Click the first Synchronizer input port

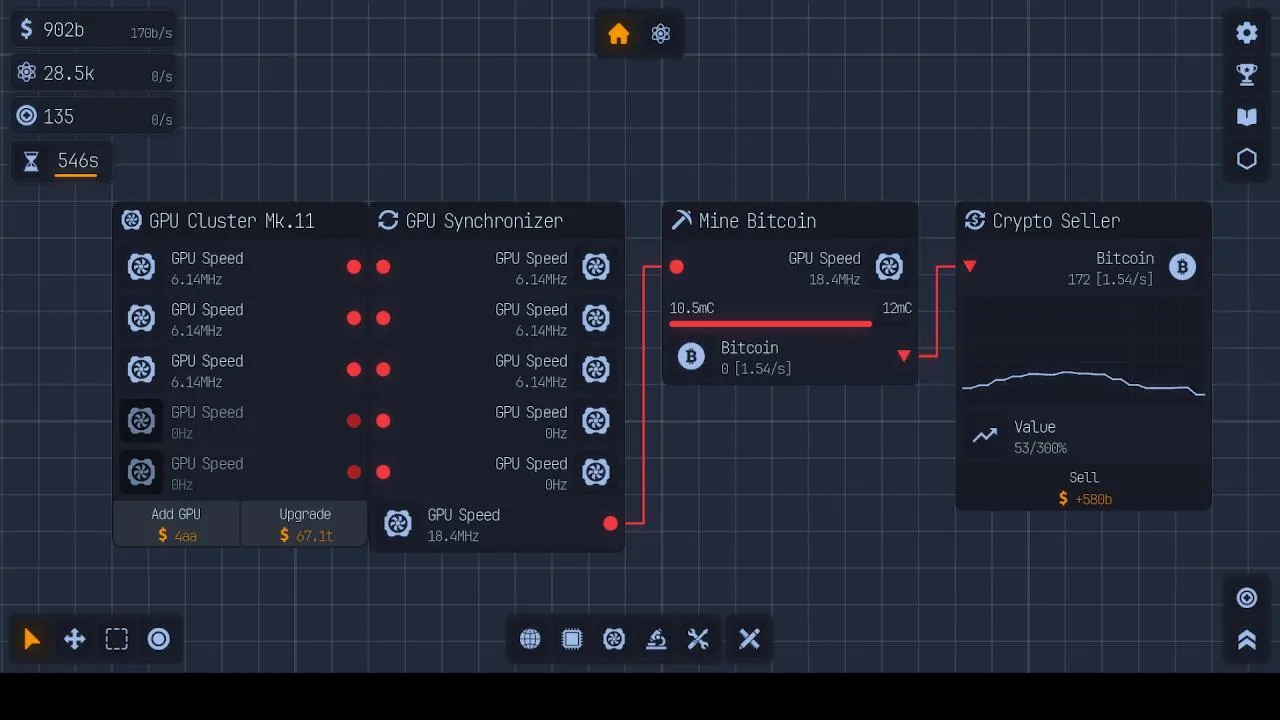[383, 267]
